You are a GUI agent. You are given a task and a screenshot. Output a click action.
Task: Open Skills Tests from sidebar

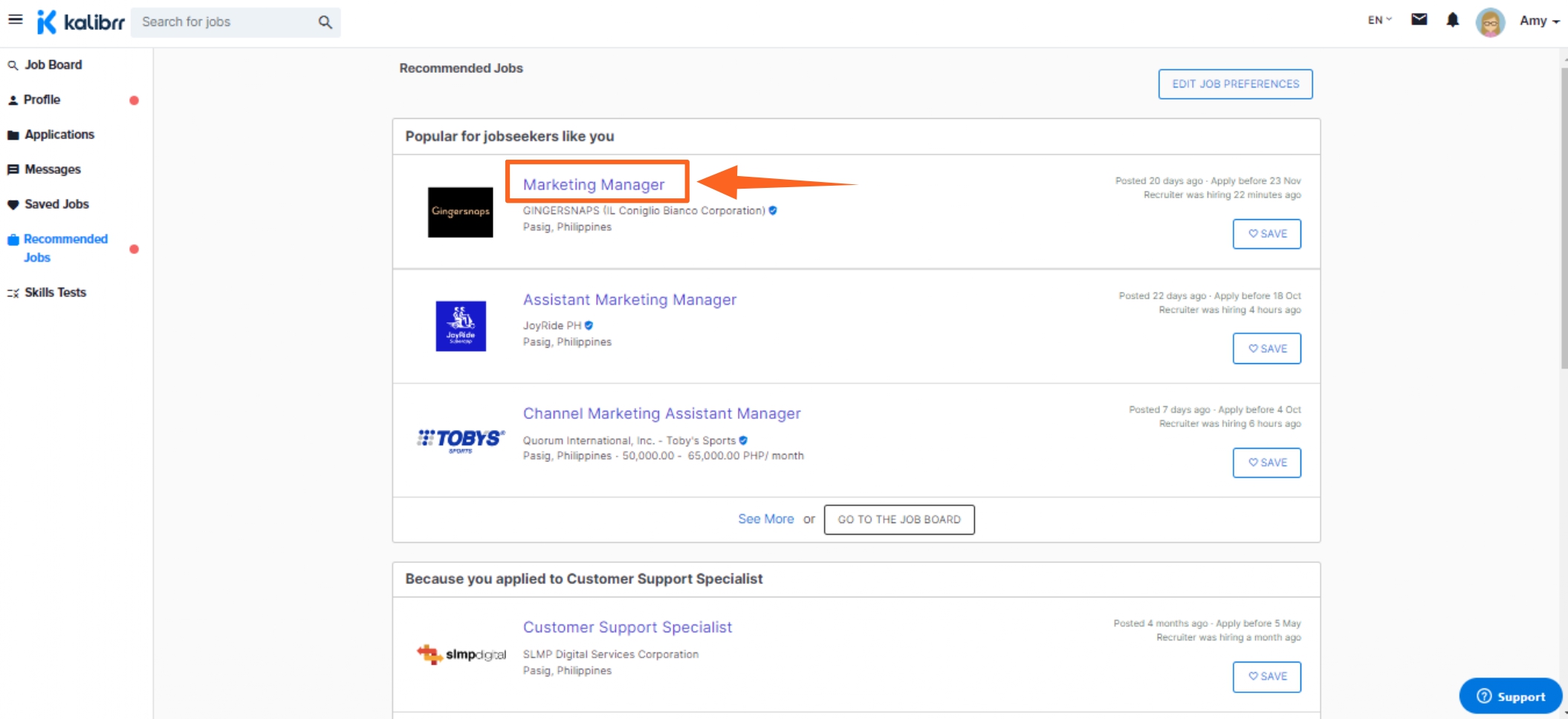(55, 293)
